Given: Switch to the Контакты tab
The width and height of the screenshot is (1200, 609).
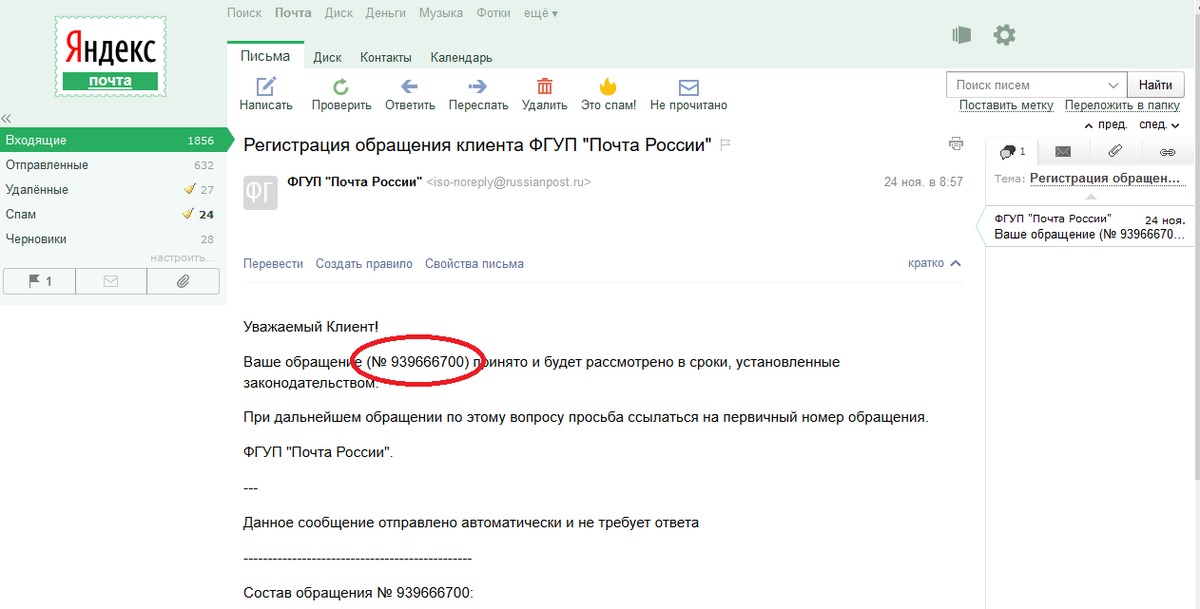Looking at the screenshot, I should (x=386, y=58).
